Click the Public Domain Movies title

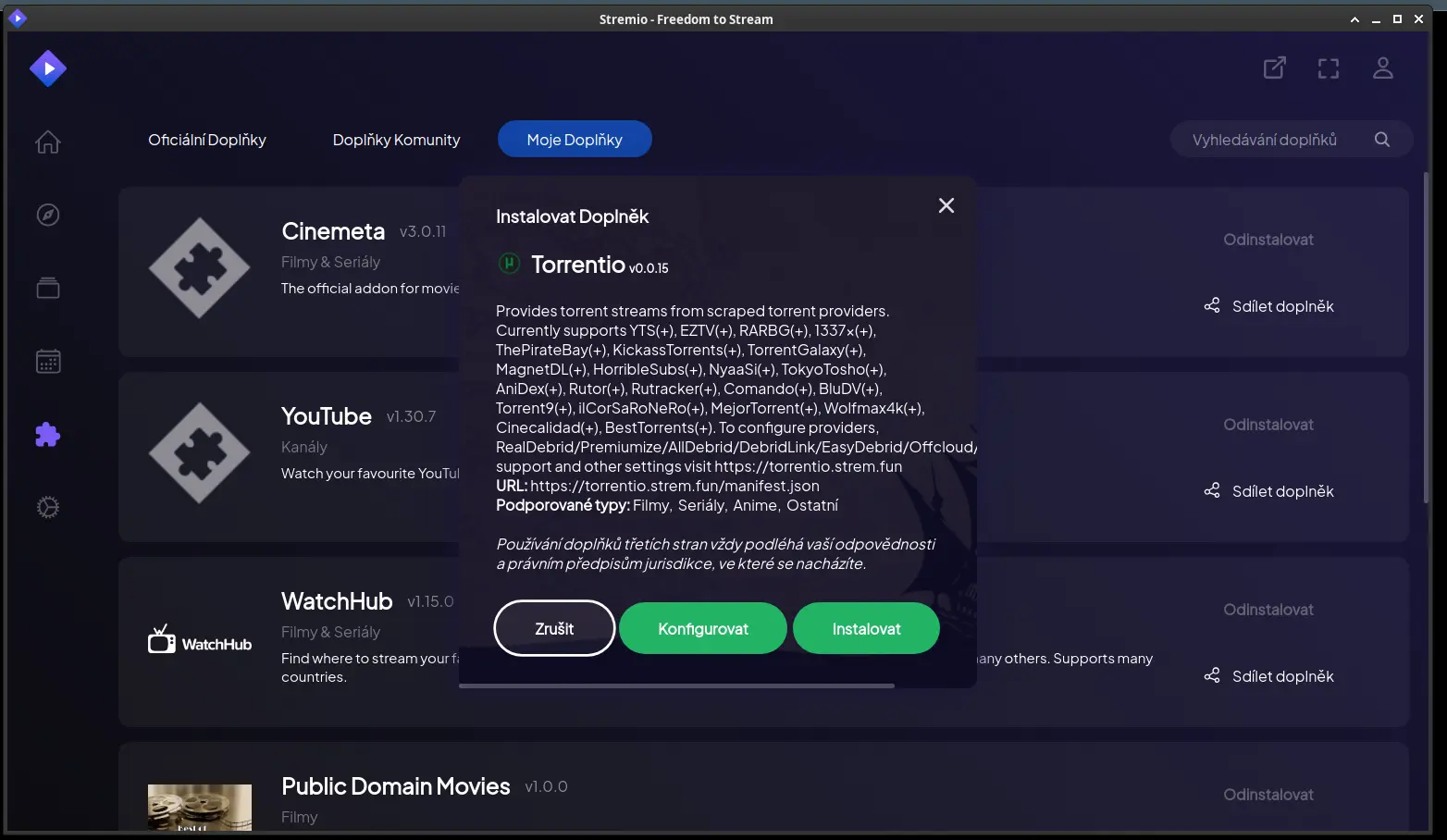(396, 786)
